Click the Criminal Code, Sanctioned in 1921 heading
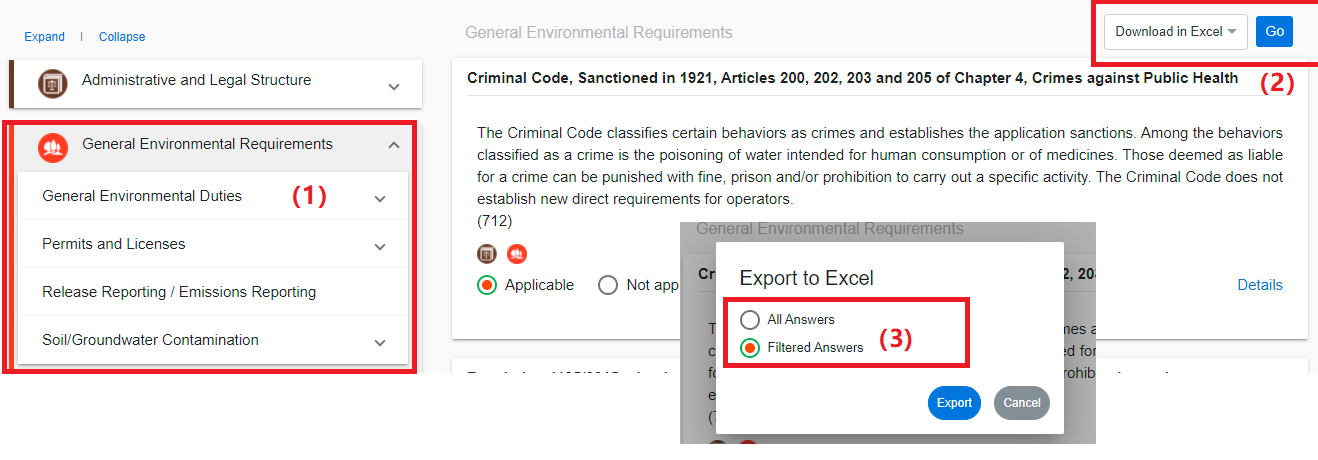Viewport: 1318px width, 460px height. 853,77
